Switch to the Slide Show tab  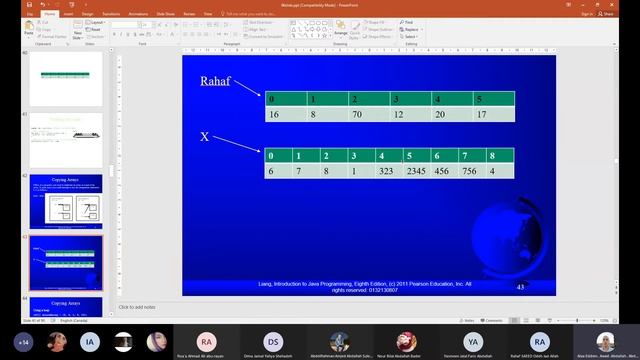click(165, 14)
